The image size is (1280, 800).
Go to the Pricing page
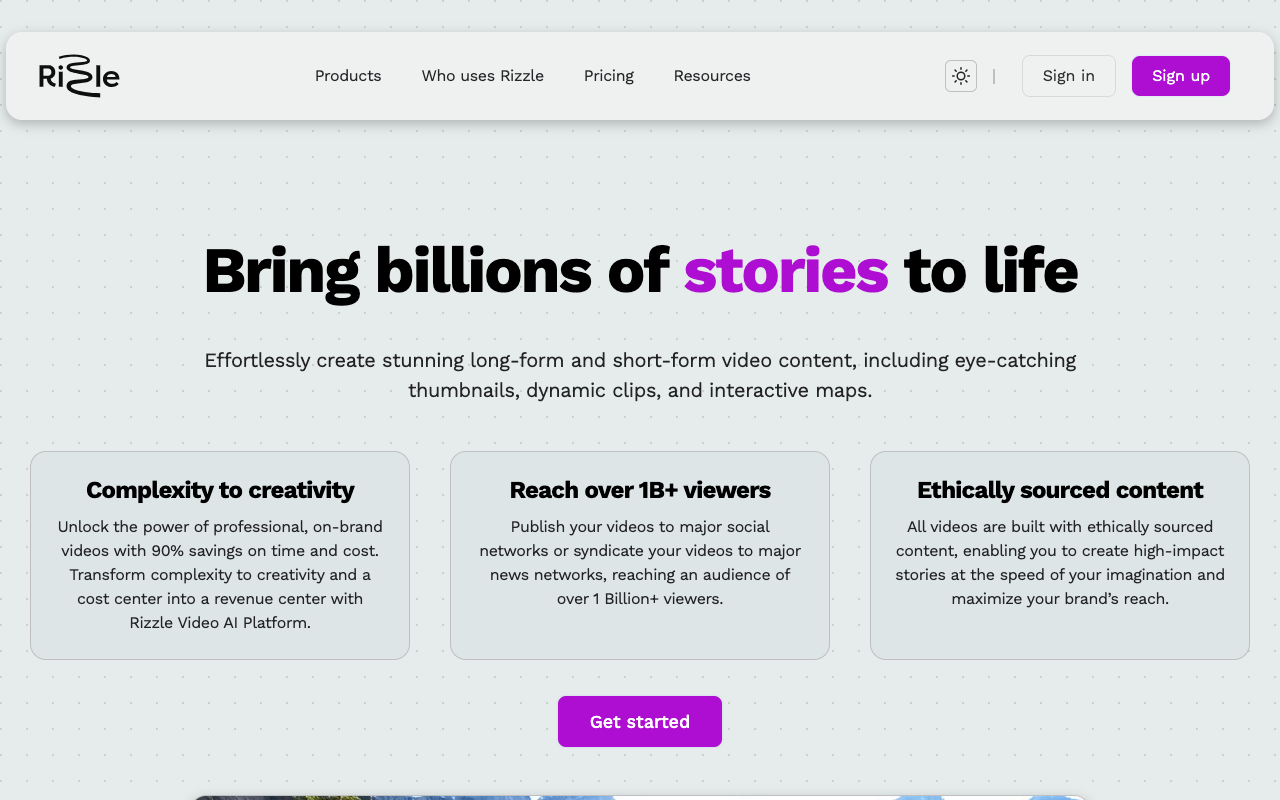pyautogui.click(x=609, y=76)
